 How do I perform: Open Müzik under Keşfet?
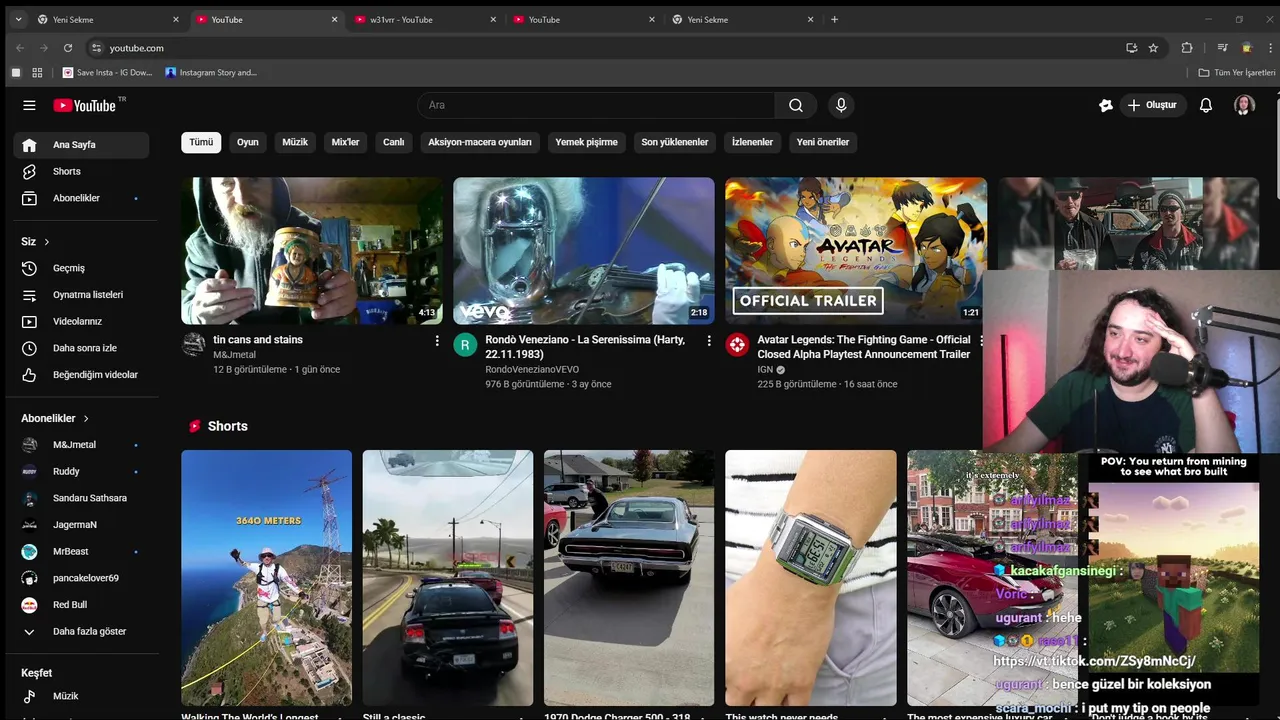click(x=81, y=696)
